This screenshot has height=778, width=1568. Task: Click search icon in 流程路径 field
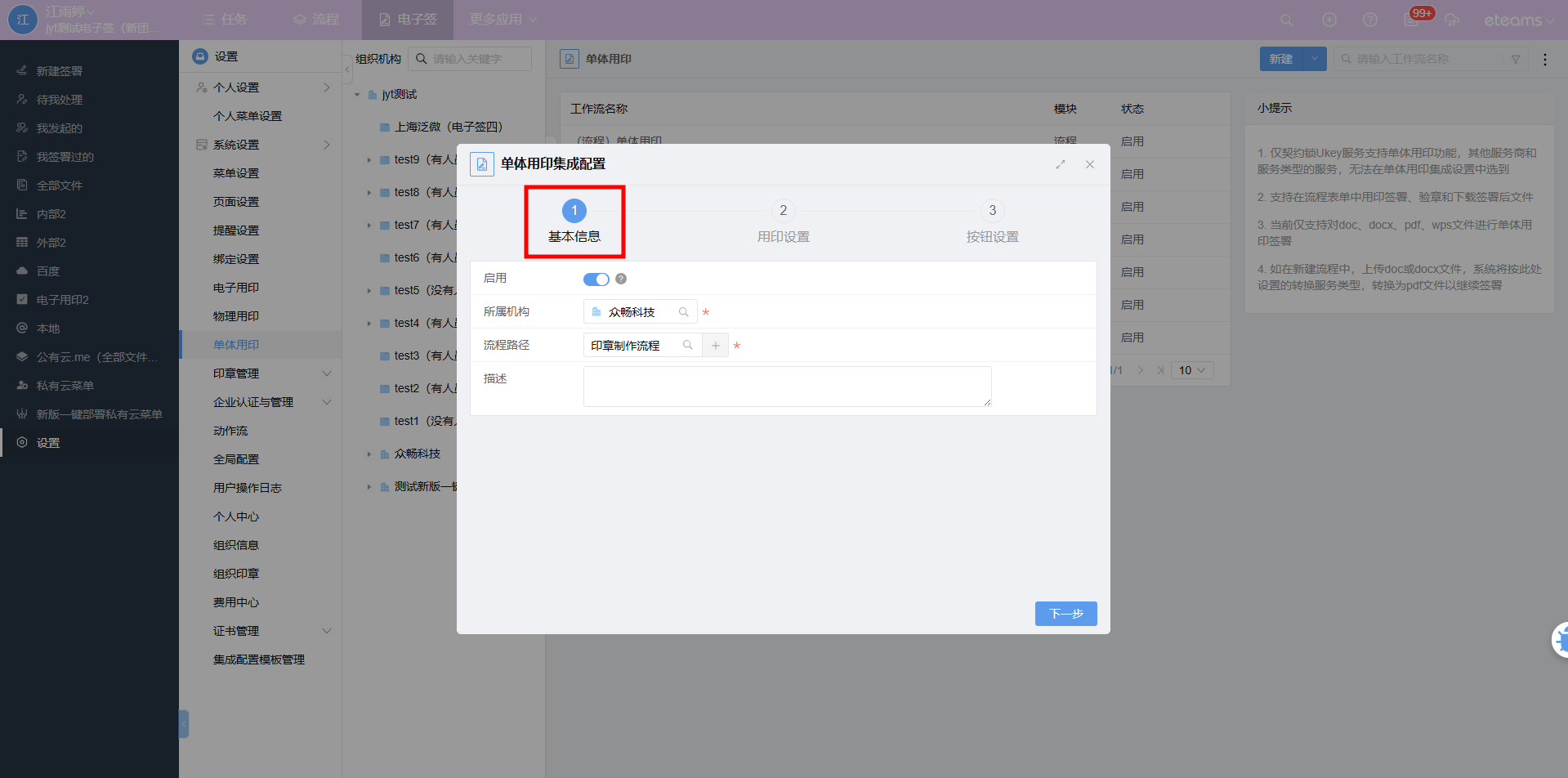[x=687, y=346]
